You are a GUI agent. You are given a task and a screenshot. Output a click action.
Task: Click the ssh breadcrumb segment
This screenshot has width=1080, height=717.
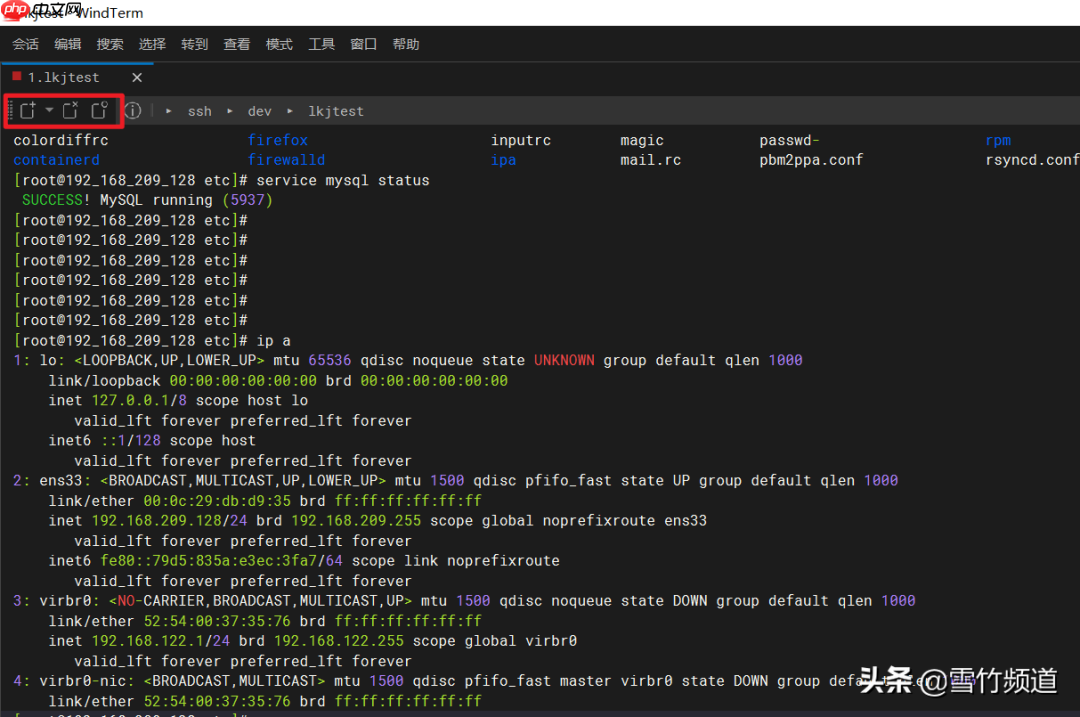200,111
